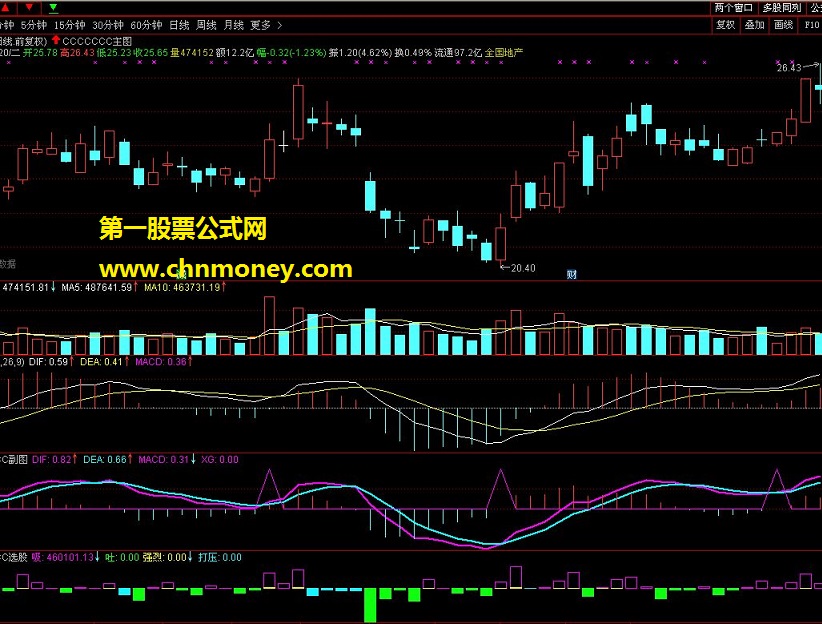822x624 pixels.
Task: Click the 复权 button
Action: pyautogui.click(x=726, y=25)
